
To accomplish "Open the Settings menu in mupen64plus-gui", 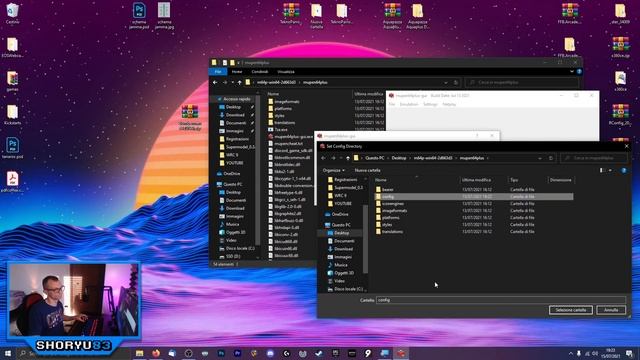I will pyautogui.click(x=430, y=104).
